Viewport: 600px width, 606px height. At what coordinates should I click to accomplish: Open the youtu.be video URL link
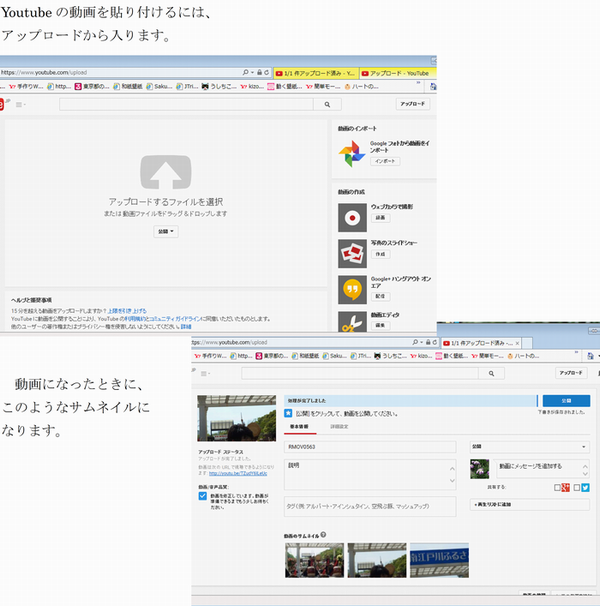pos(238,473)
